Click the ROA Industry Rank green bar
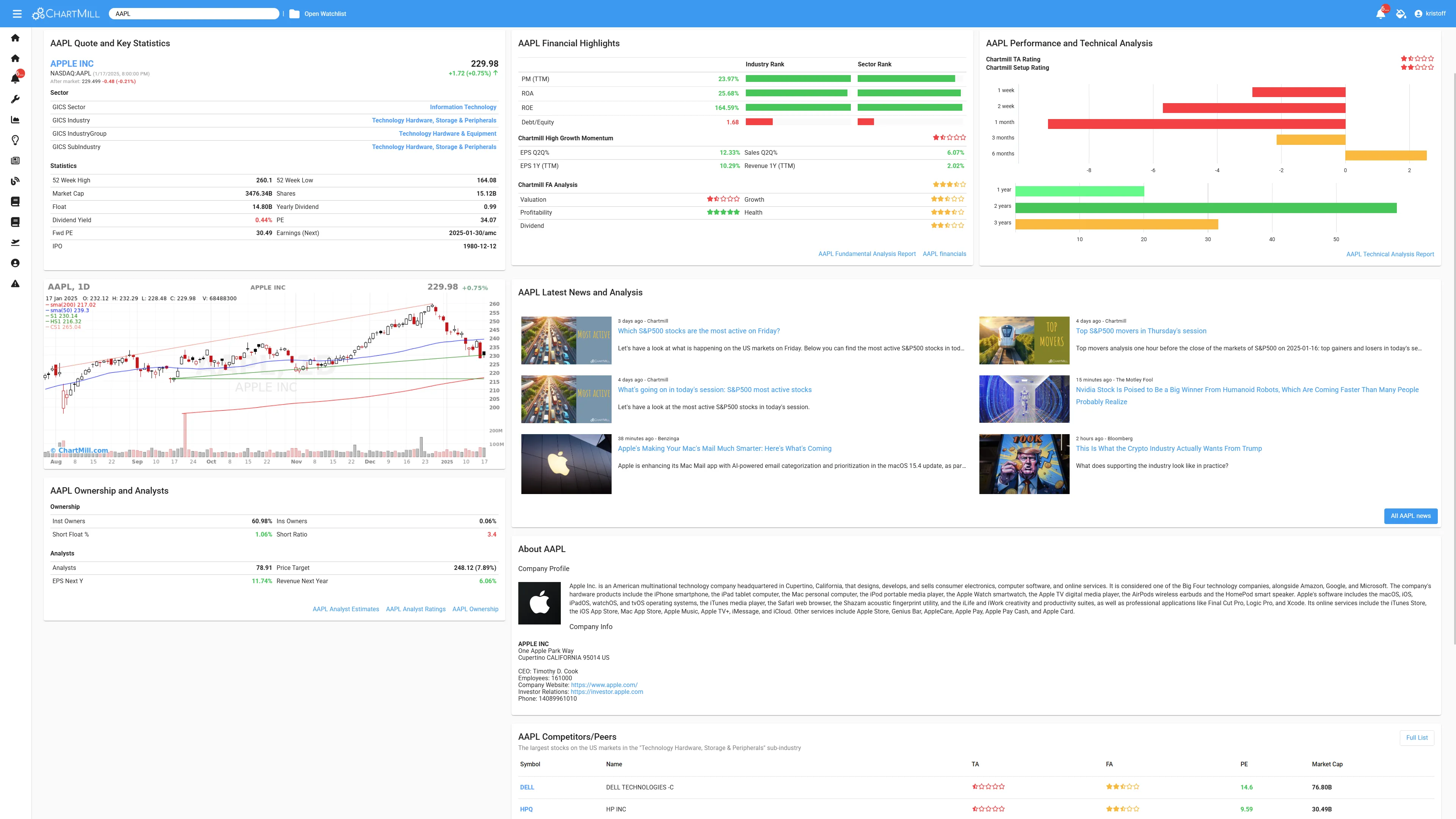Image resolution: width=1456 pixels, height=819 pixels. click(x=796, y=93)
